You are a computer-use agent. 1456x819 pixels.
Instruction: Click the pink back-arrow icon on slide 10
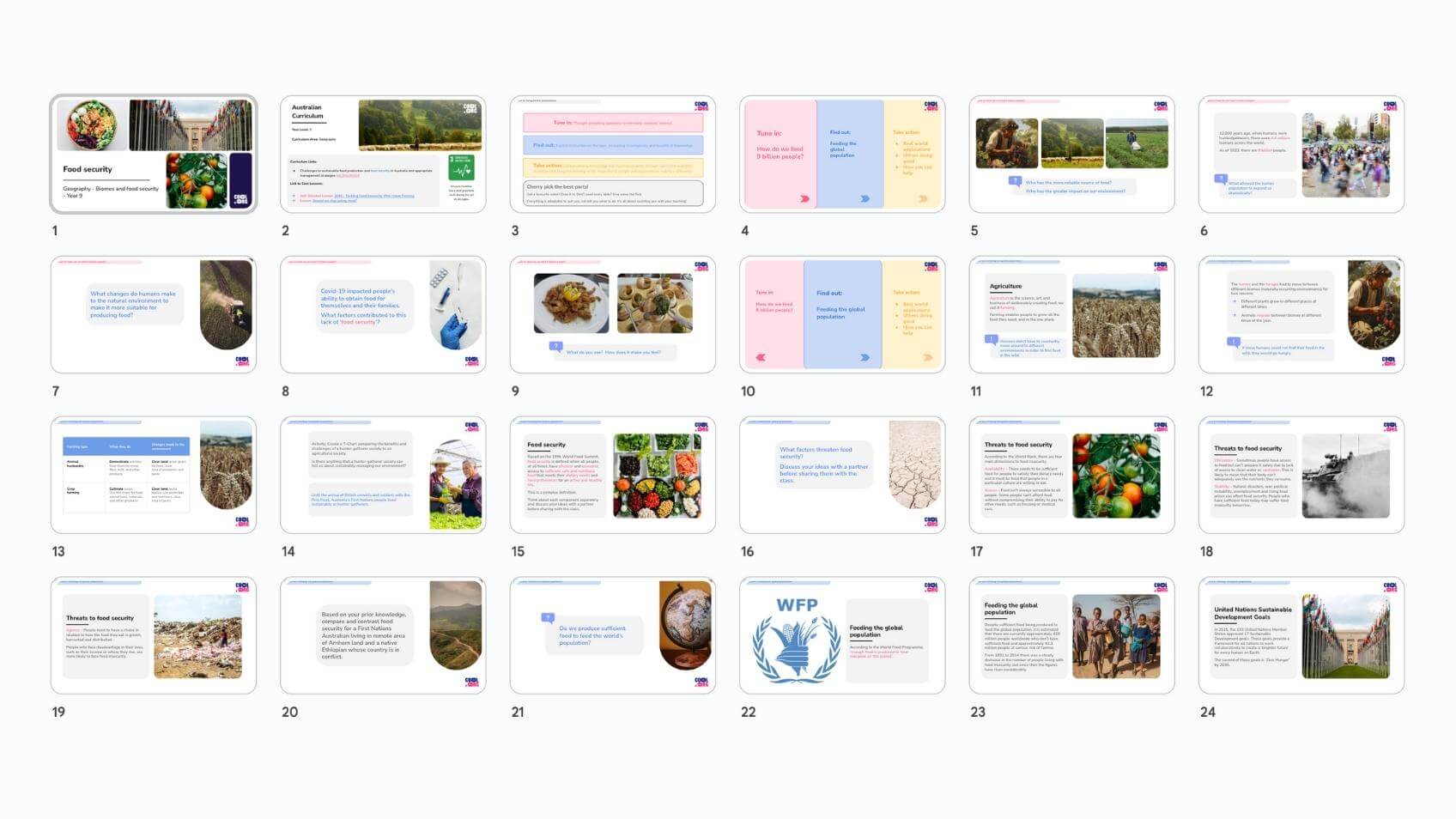click(760, 357)
